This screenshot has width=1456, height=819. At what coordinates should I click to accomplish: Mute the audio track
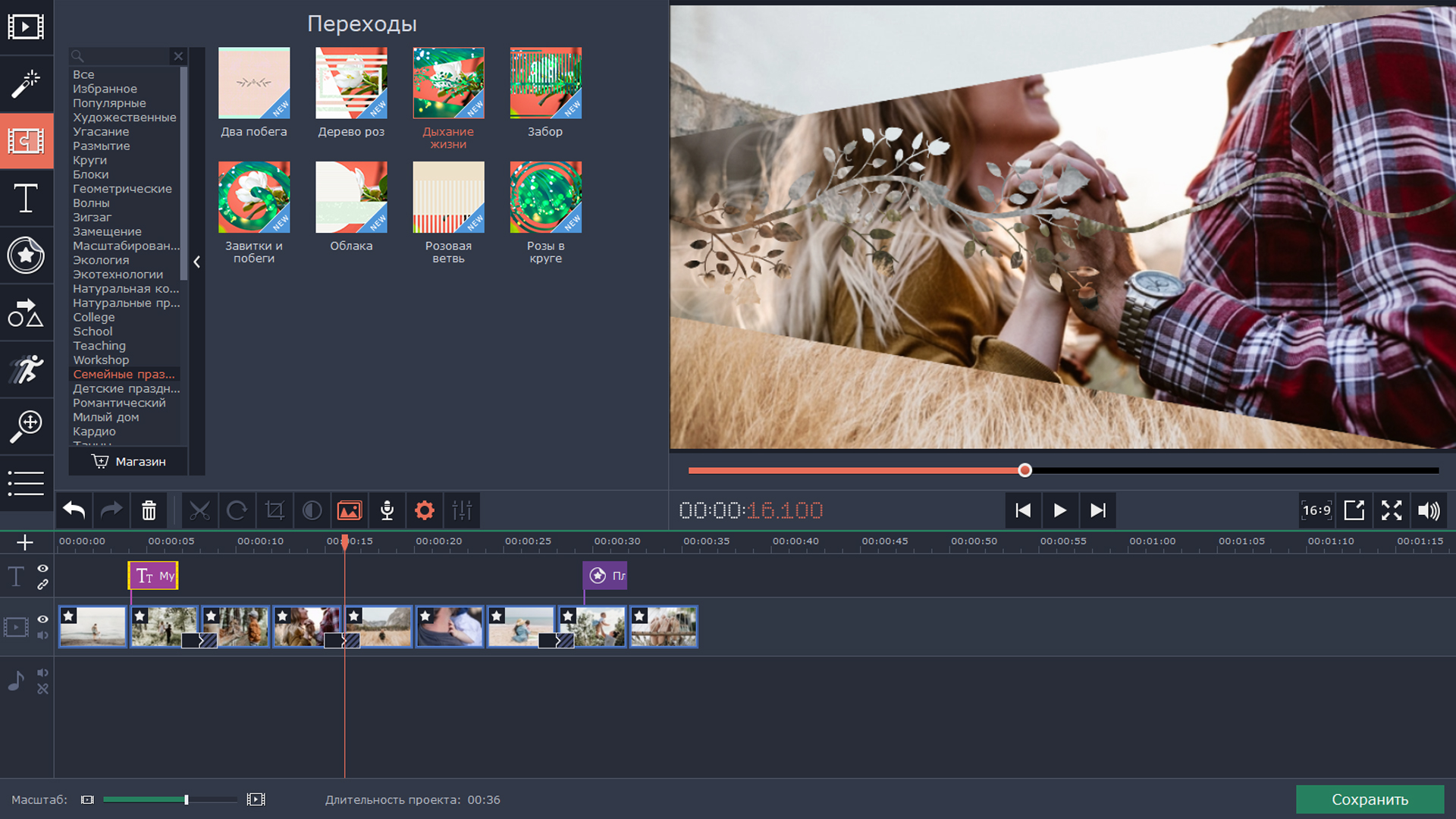[x=43, y=673]
